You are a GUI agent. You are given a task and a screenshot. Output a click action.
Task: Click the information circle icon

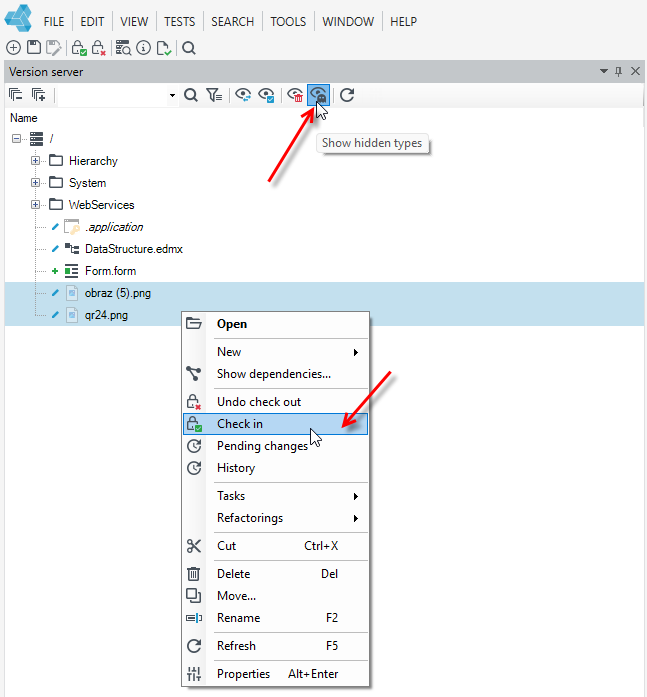click(x=144, y=48)
